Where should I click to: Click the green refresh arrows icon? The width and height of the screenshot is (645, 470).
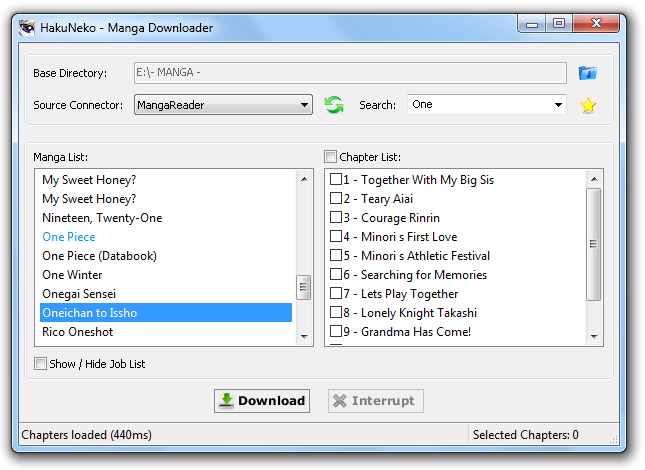[x=334, y=105]
